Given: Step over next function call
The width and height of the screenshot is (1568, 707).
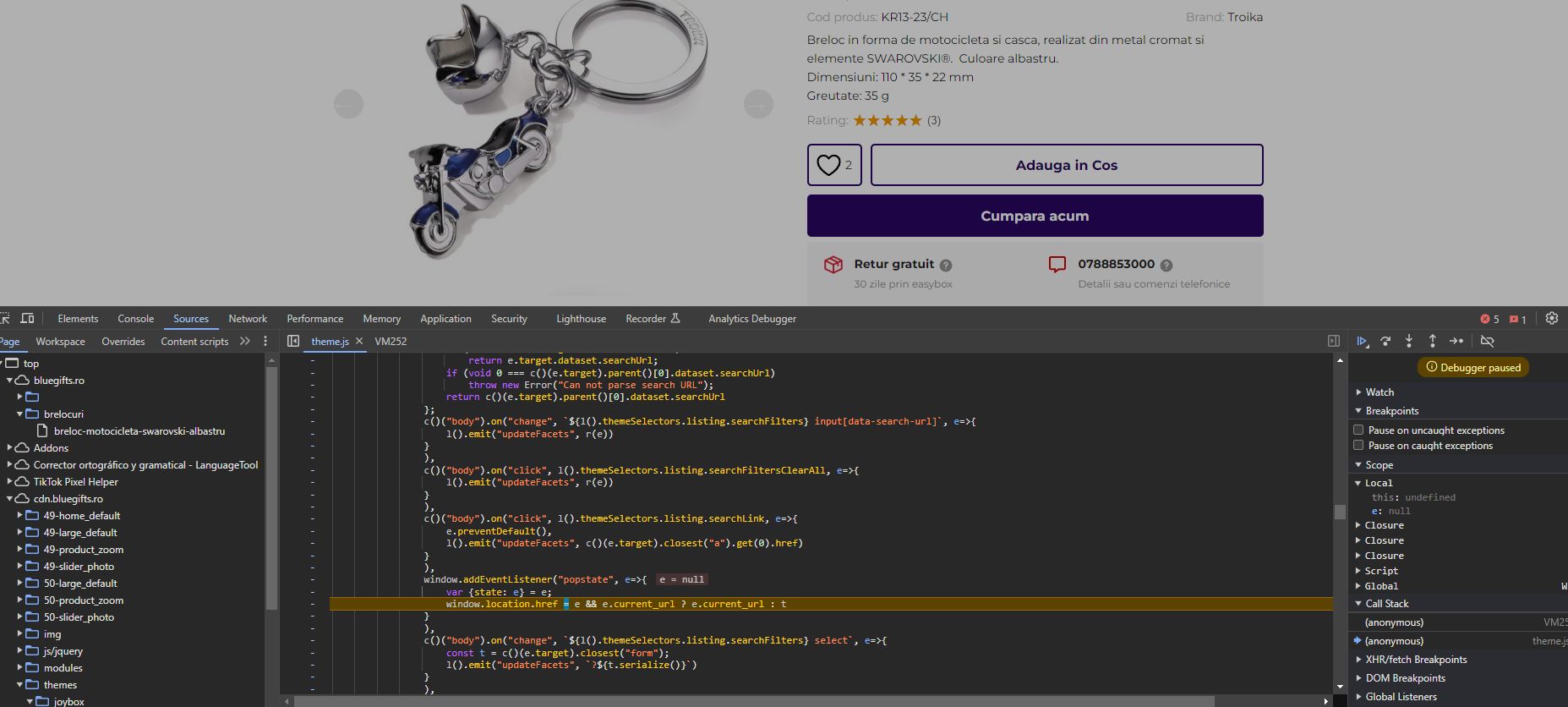Looking at the screenshot, I should coord(1385,341).
